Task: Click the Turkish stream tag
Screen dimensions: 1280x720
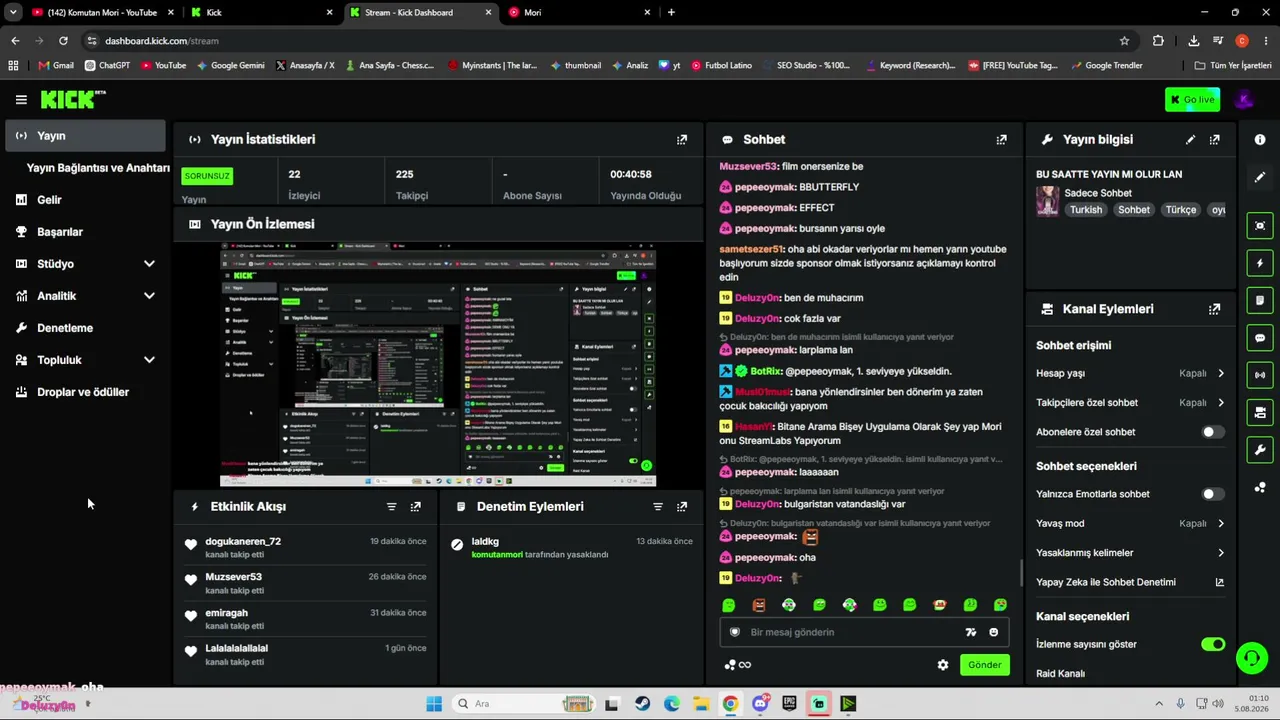Action: [1085, 210]
